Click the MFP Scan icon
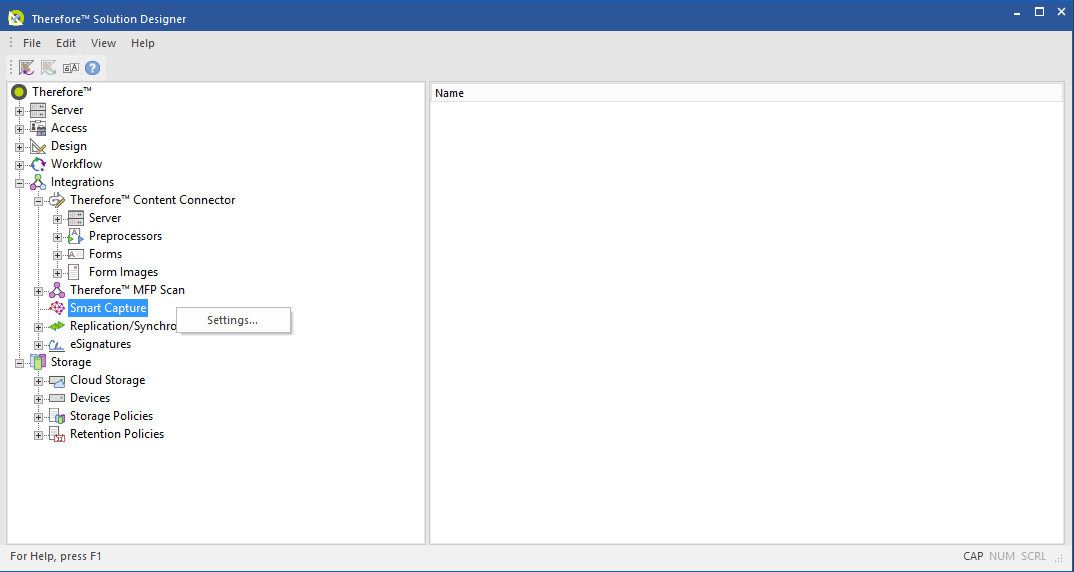The height and width of the screenshot is (572, 1074). click(x=57, y=290)
